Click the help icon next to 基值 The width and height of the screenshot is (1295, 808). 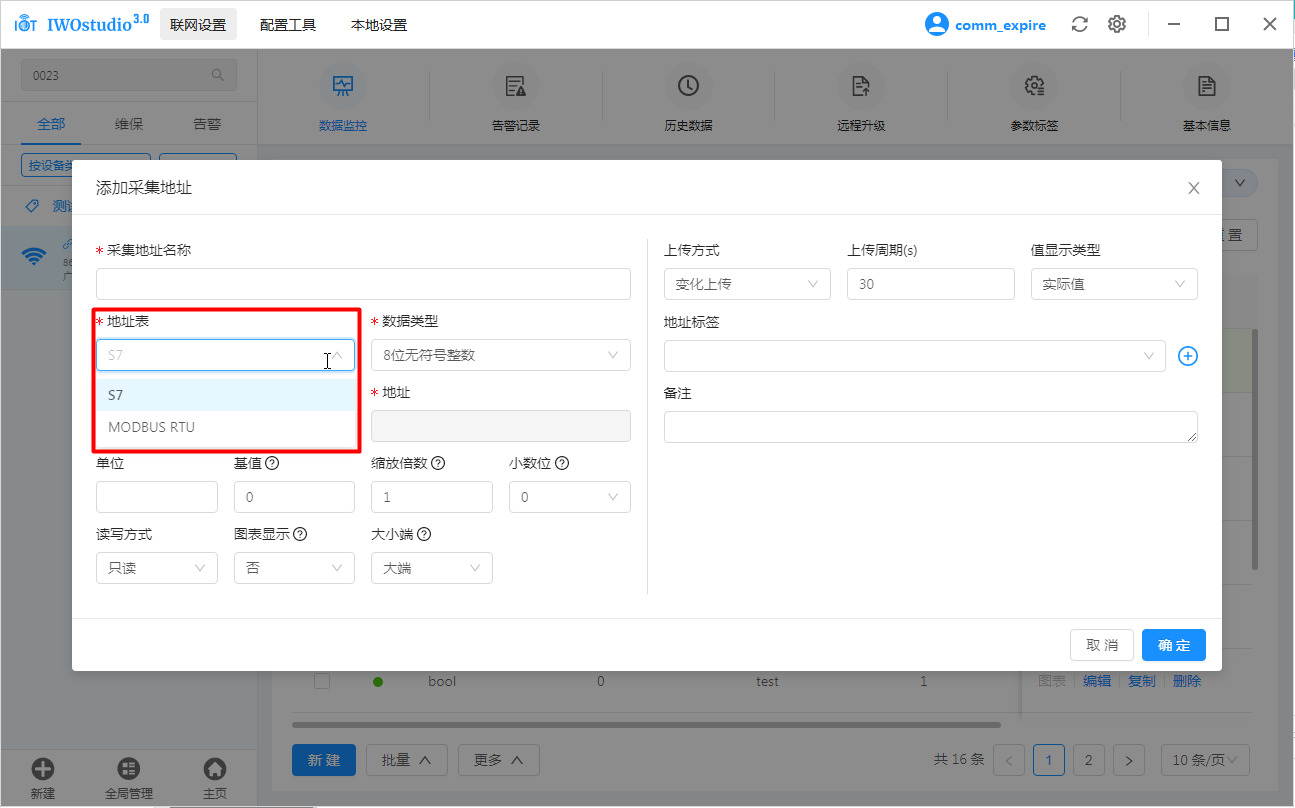[x=272, y=464]
